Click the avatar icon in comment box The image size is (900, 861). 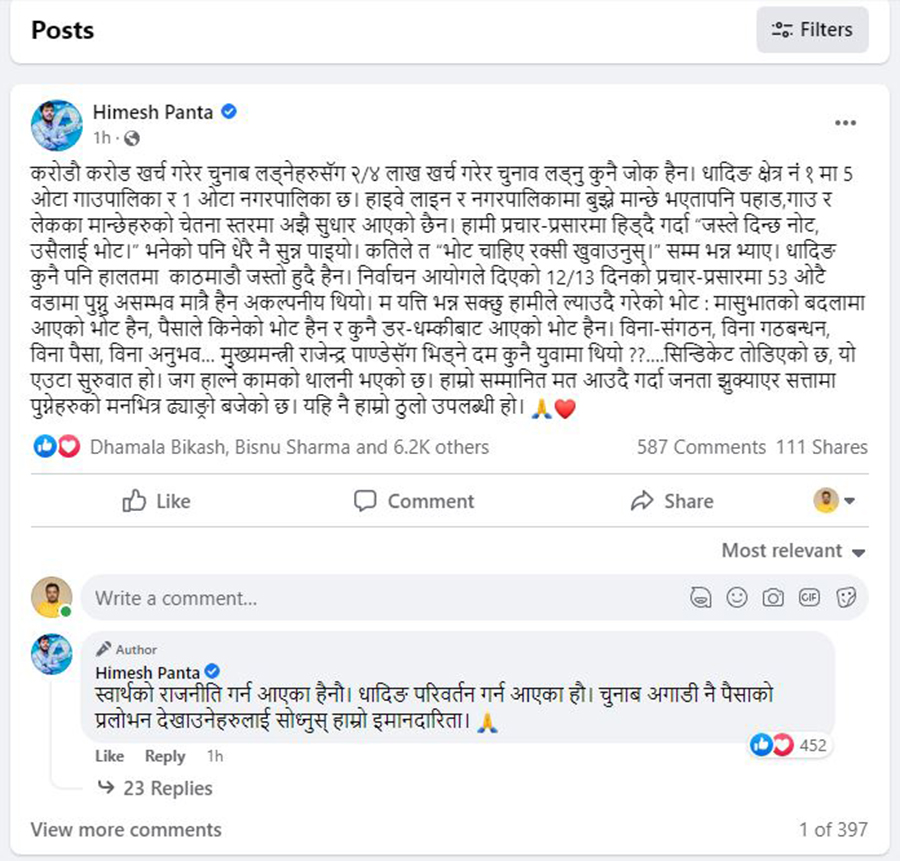[x=700, y=598]
